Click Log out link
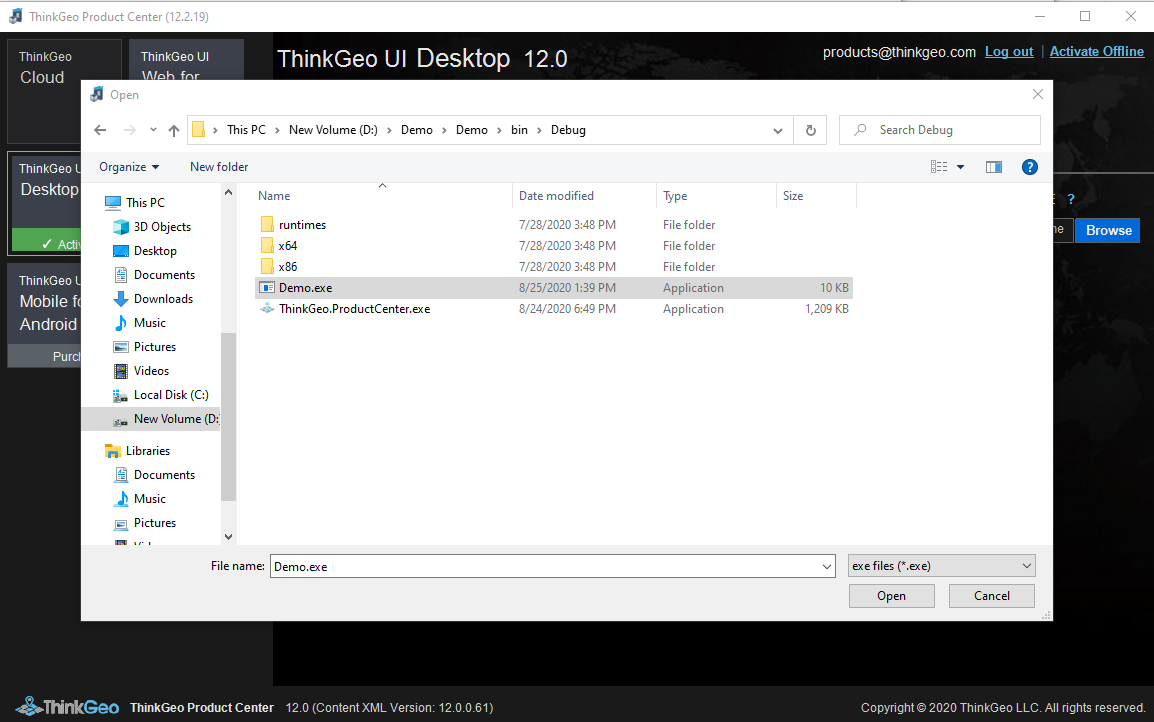Screen dimensions: 1154x722 pos(1009,52)
